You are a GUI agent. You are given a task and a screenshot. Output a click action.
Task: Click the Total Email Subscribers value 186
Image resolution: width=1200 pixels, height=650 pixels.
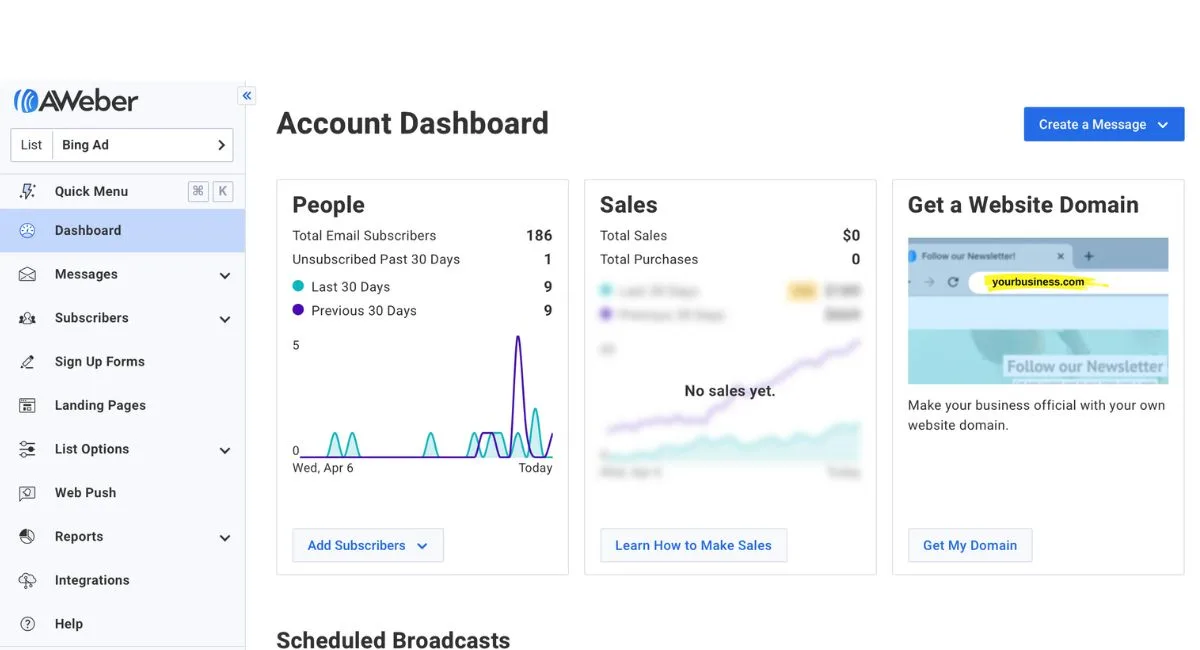(x=539, y=236)
